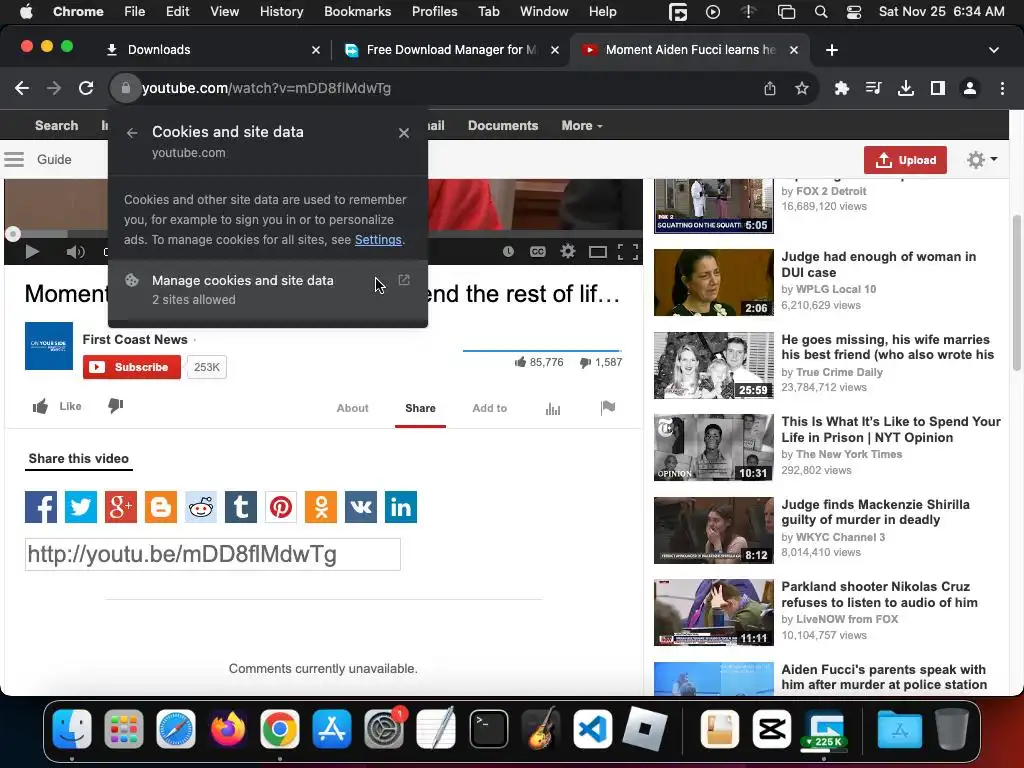Click the Watch Later clock icon
1024x768 pixels.
508,251
